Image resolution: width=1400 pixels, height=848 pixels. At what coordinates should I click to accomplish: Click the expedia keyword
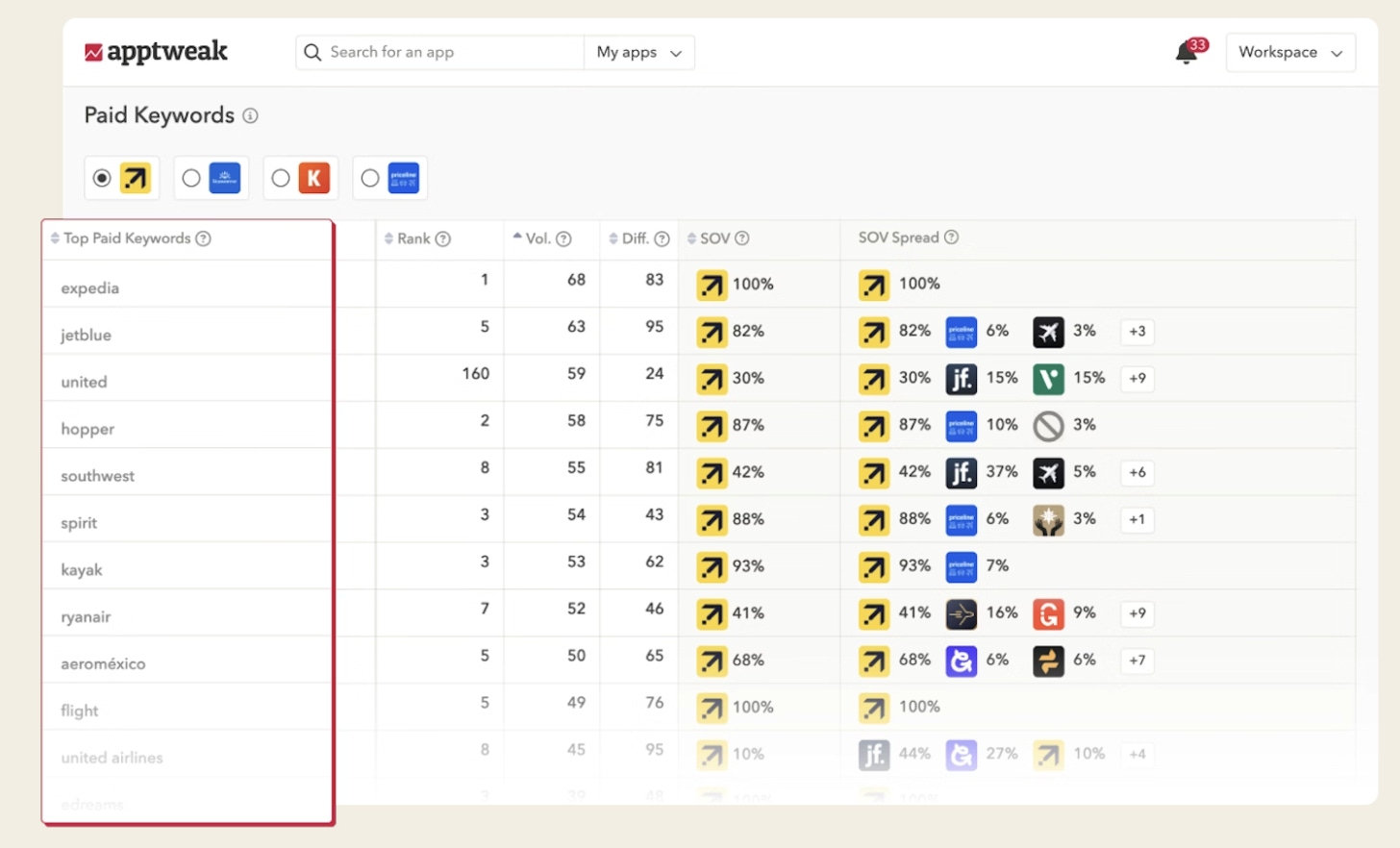coord(90,288)
